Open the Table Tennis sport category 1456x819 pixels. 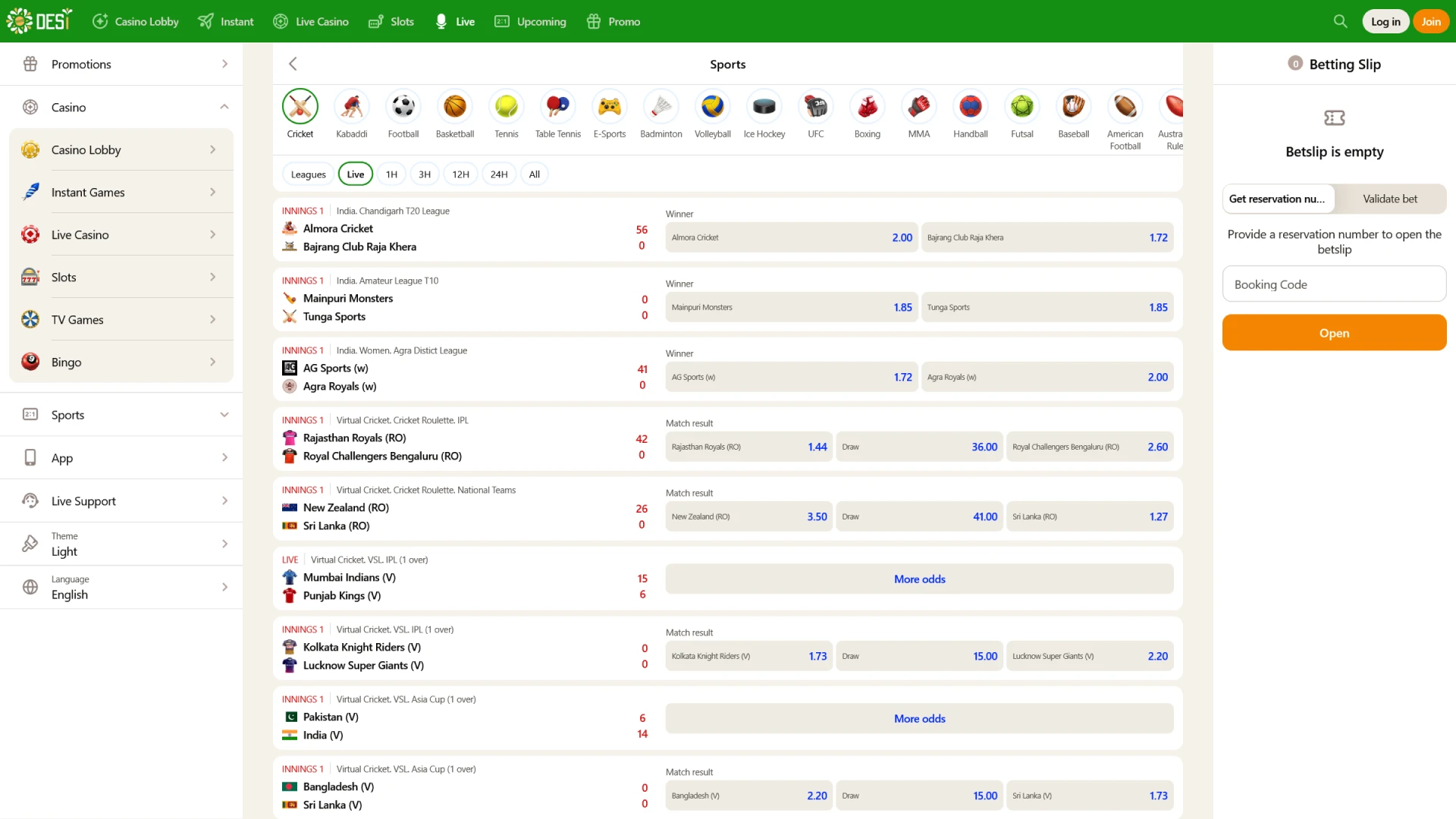coord(557,107)
